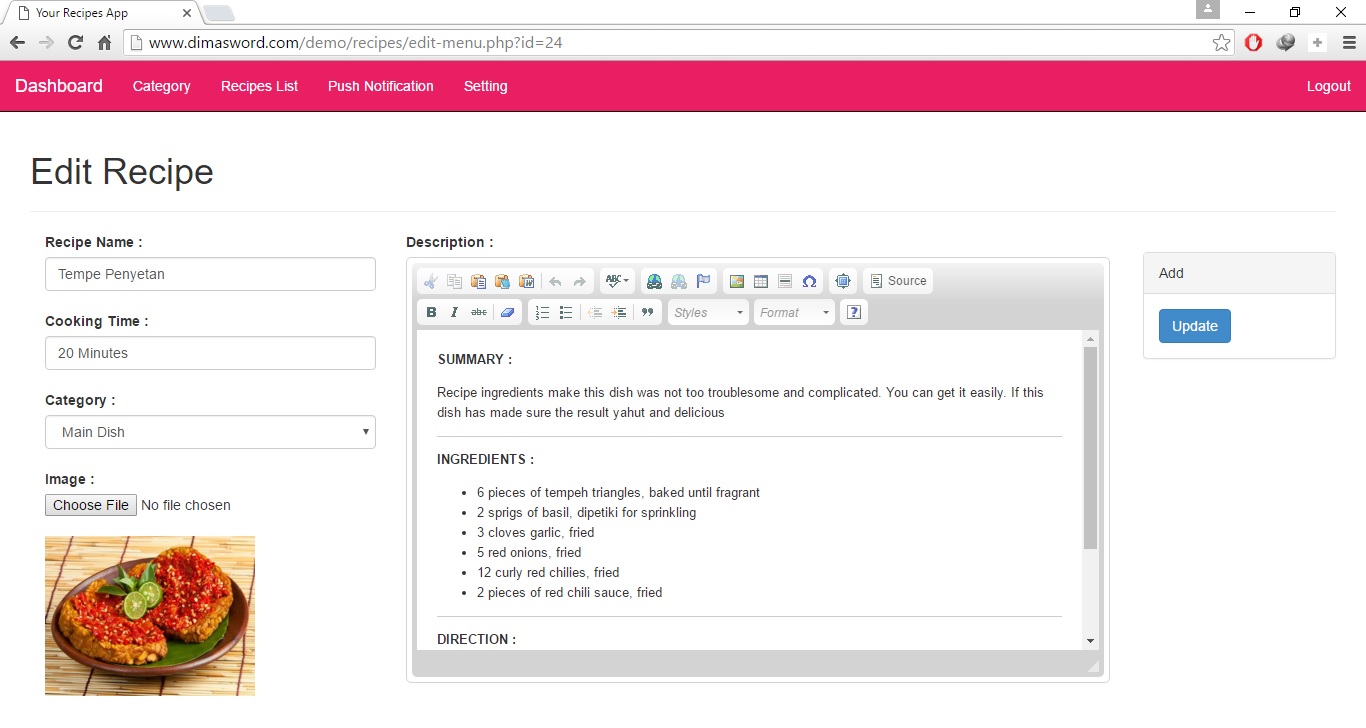Click the Choose File button
The height and width of the screenshot is (728, 1366).
point(91,505)
